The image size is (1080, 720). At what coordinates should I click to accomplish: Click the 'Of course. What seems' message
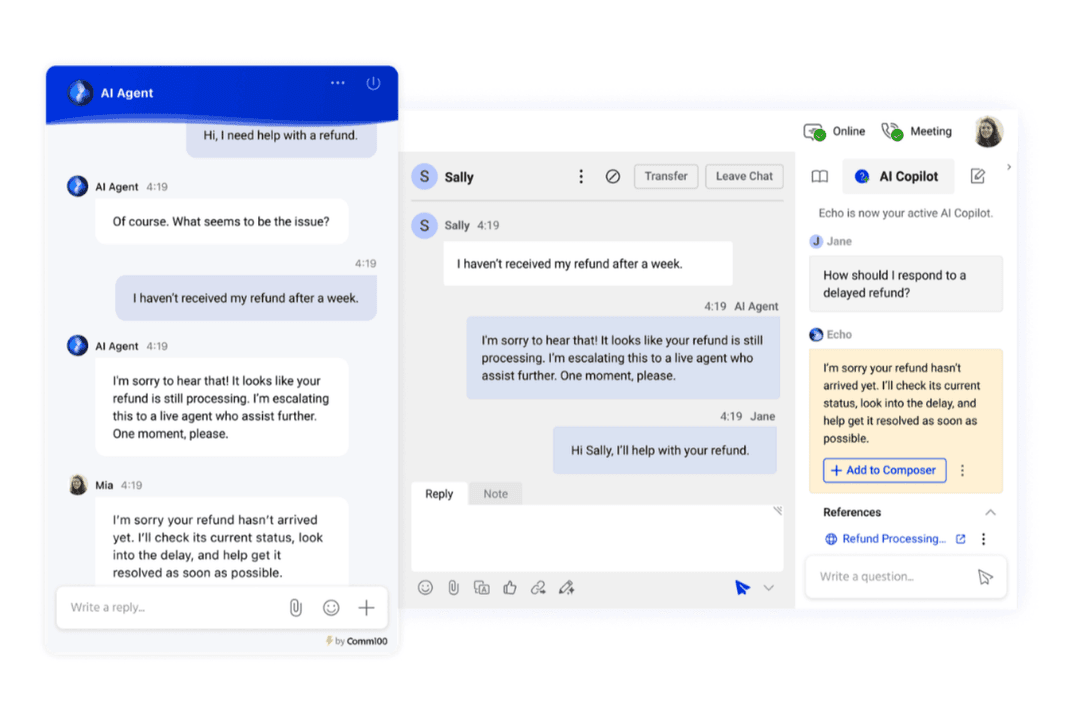[221, 221]
